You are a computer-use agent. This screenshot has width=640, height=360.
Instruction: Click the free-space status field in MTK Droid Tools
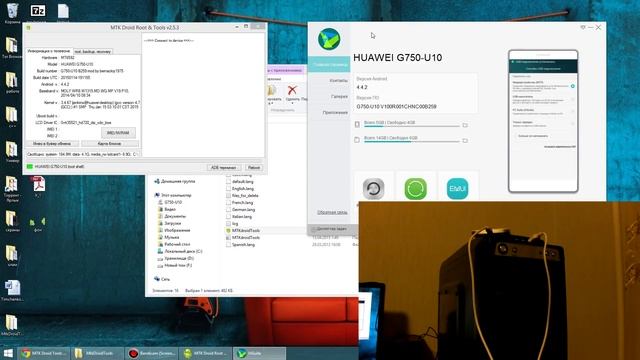coord(83,154)
